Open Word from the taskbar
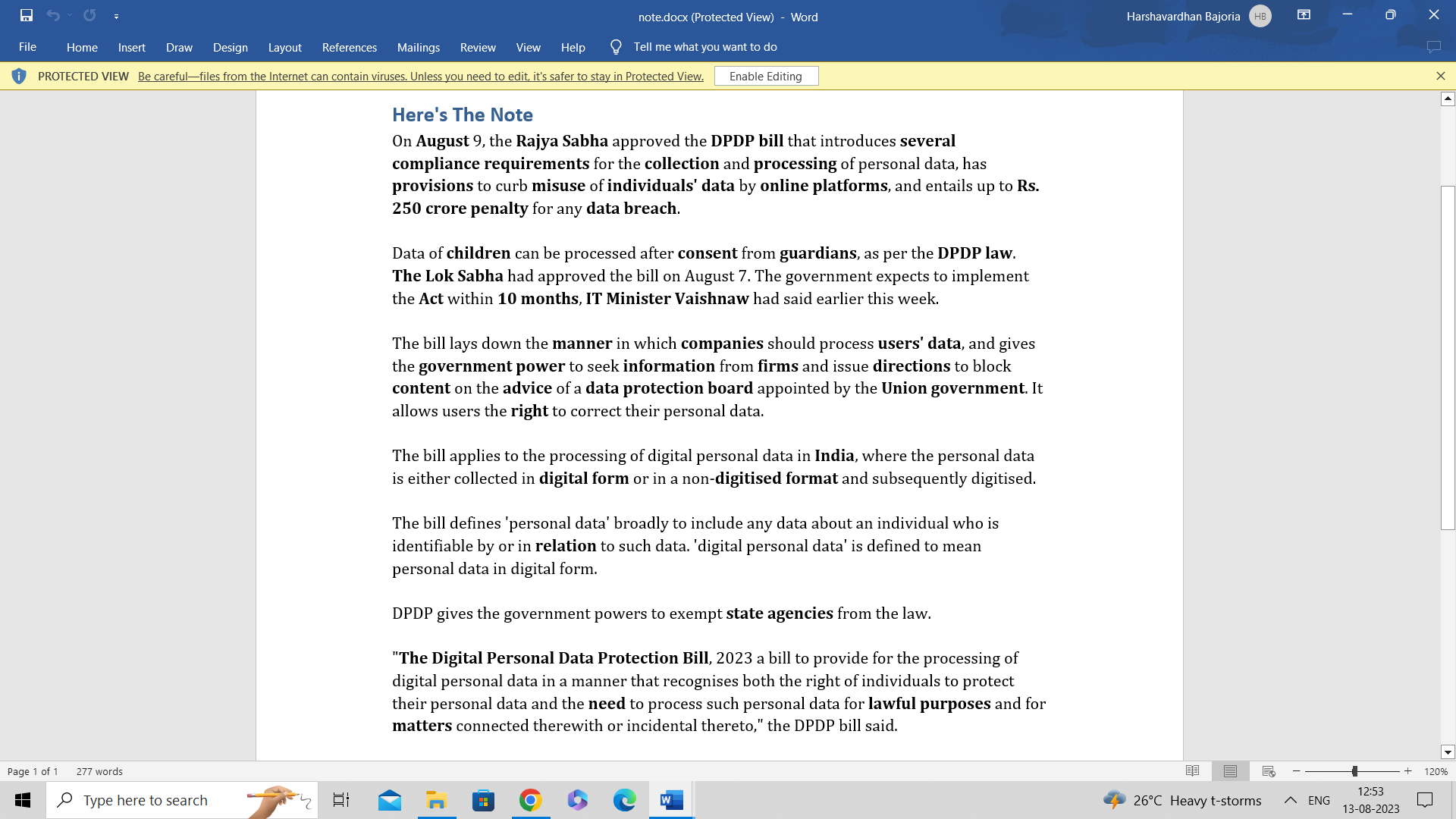The width and height of the screenshot is (1456, 819). [671, 800]
